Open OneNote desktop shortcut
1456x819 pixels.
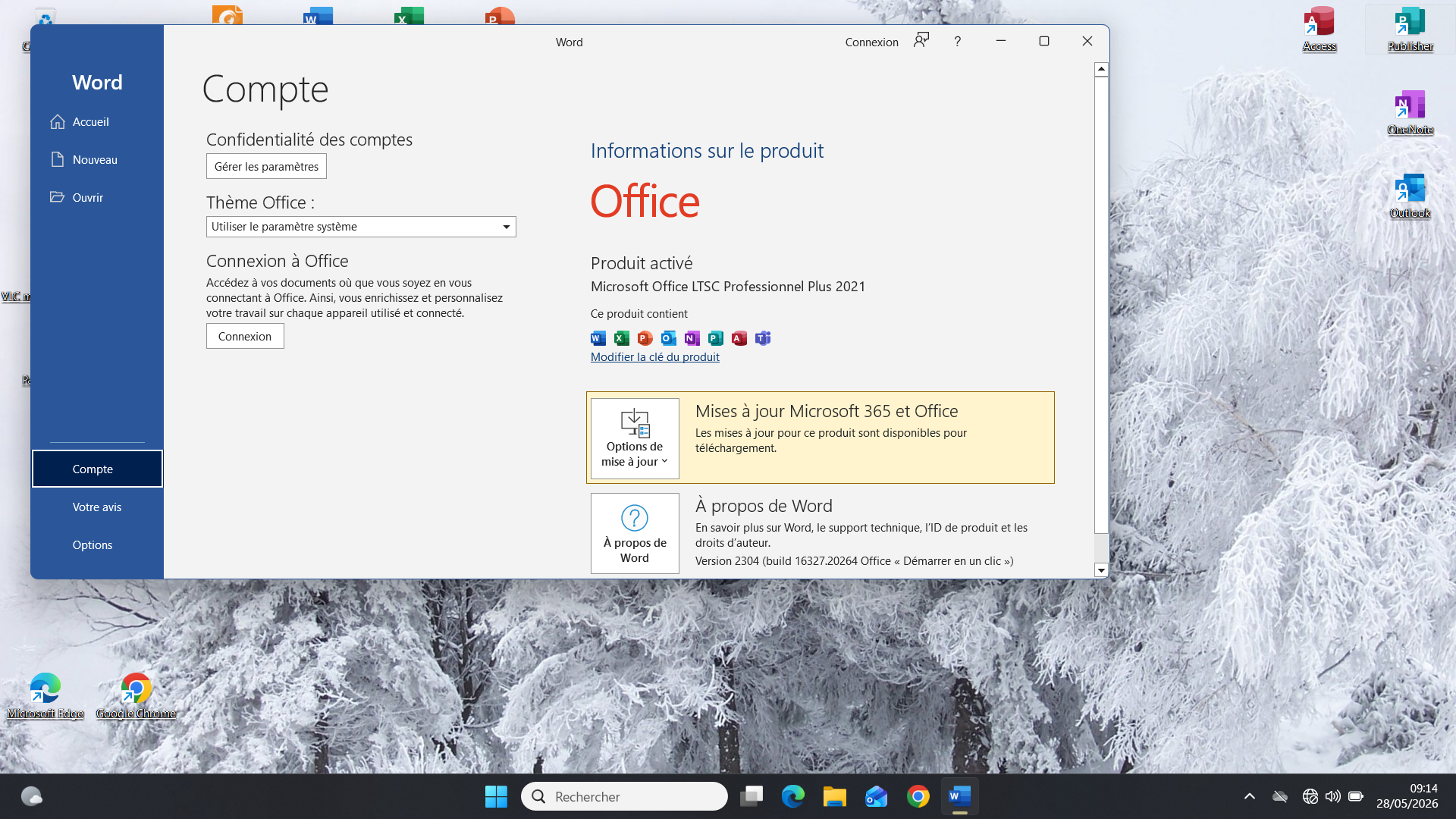pyautogui.click(x=1410, y=114)
